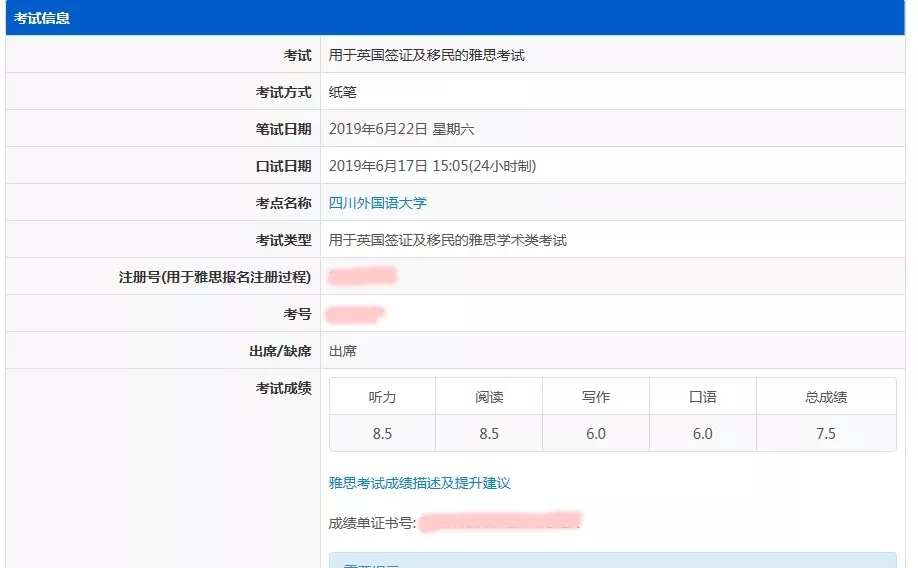Click the 阅读 score 8.5 cell
The height and width of the screenshot is (568, 918).
pos(489,434)
